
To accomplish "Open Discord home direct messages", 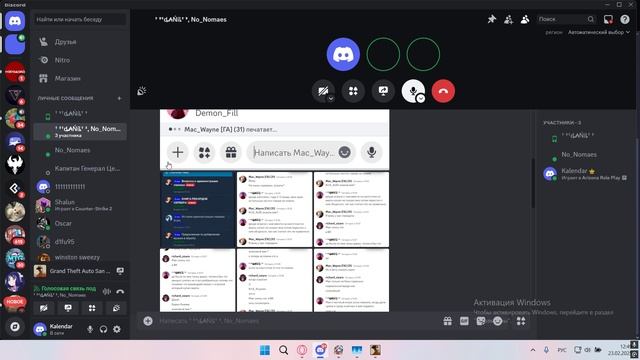I will (x=15, y=21).
